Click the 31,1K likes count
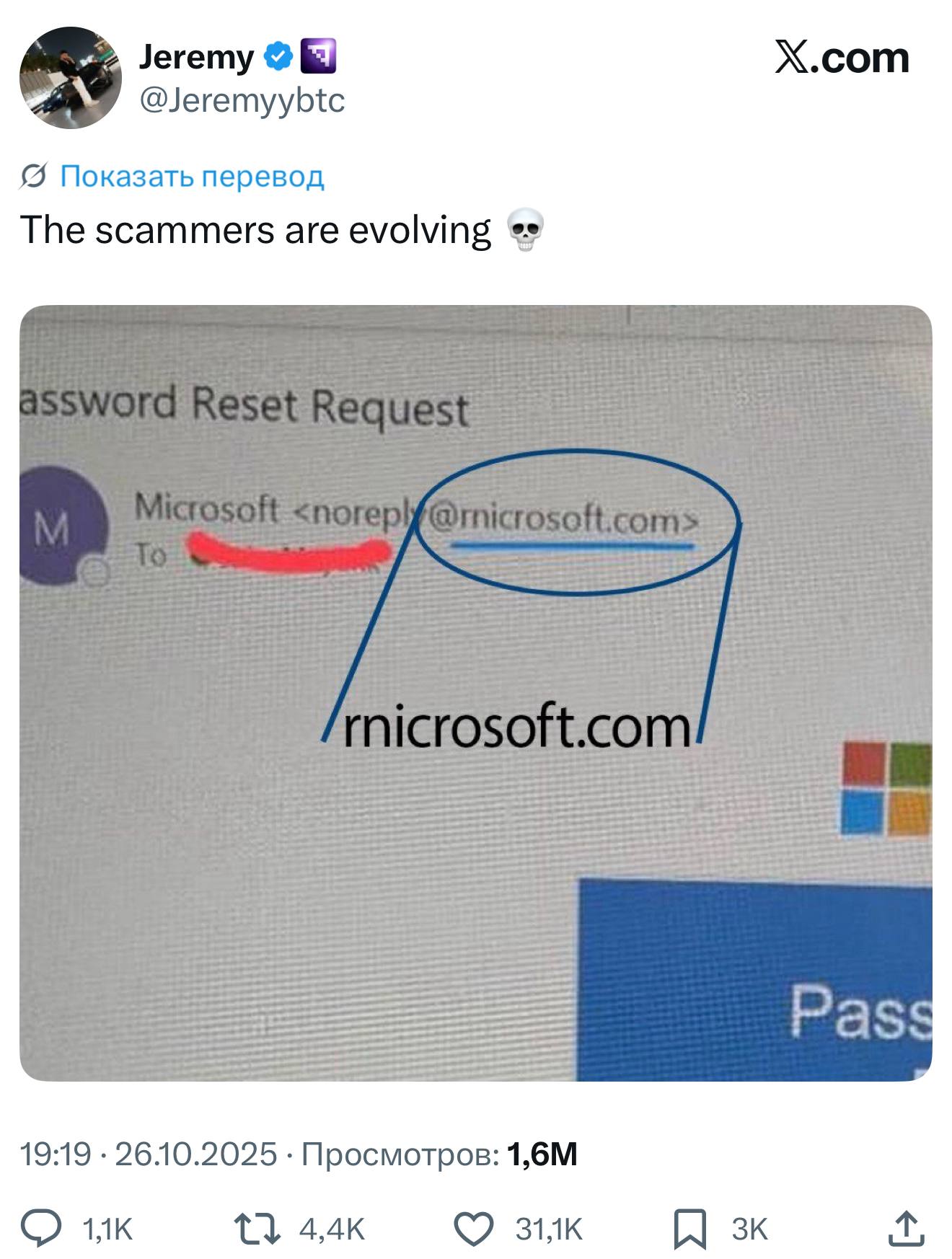 pyautogui.click(x=549, y=1229)
